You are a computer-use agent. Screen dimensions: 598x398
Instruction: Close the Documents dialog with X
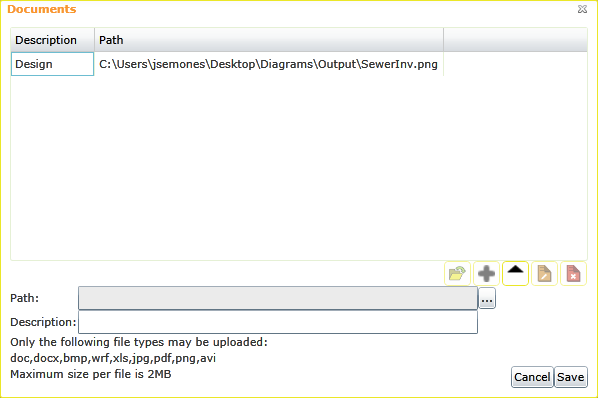pos(582,9)
